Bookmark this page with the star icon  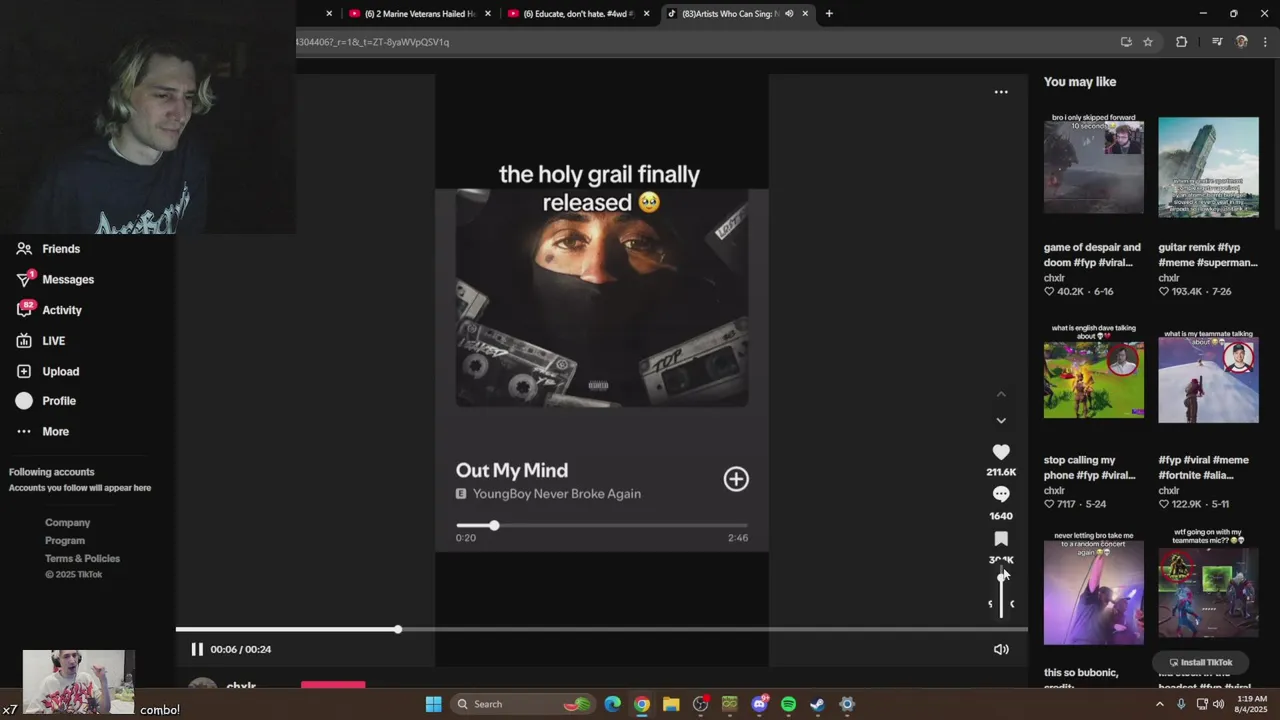point(1148,42)
